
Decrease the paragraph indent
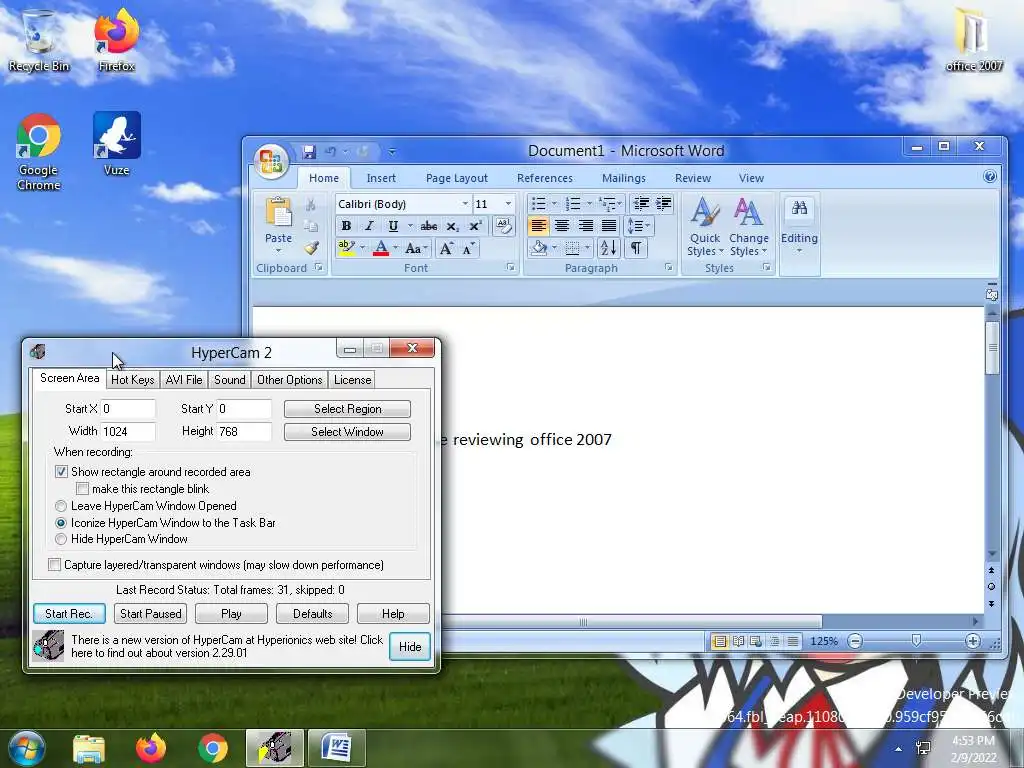pyautogui.click(x=641, y=204)
